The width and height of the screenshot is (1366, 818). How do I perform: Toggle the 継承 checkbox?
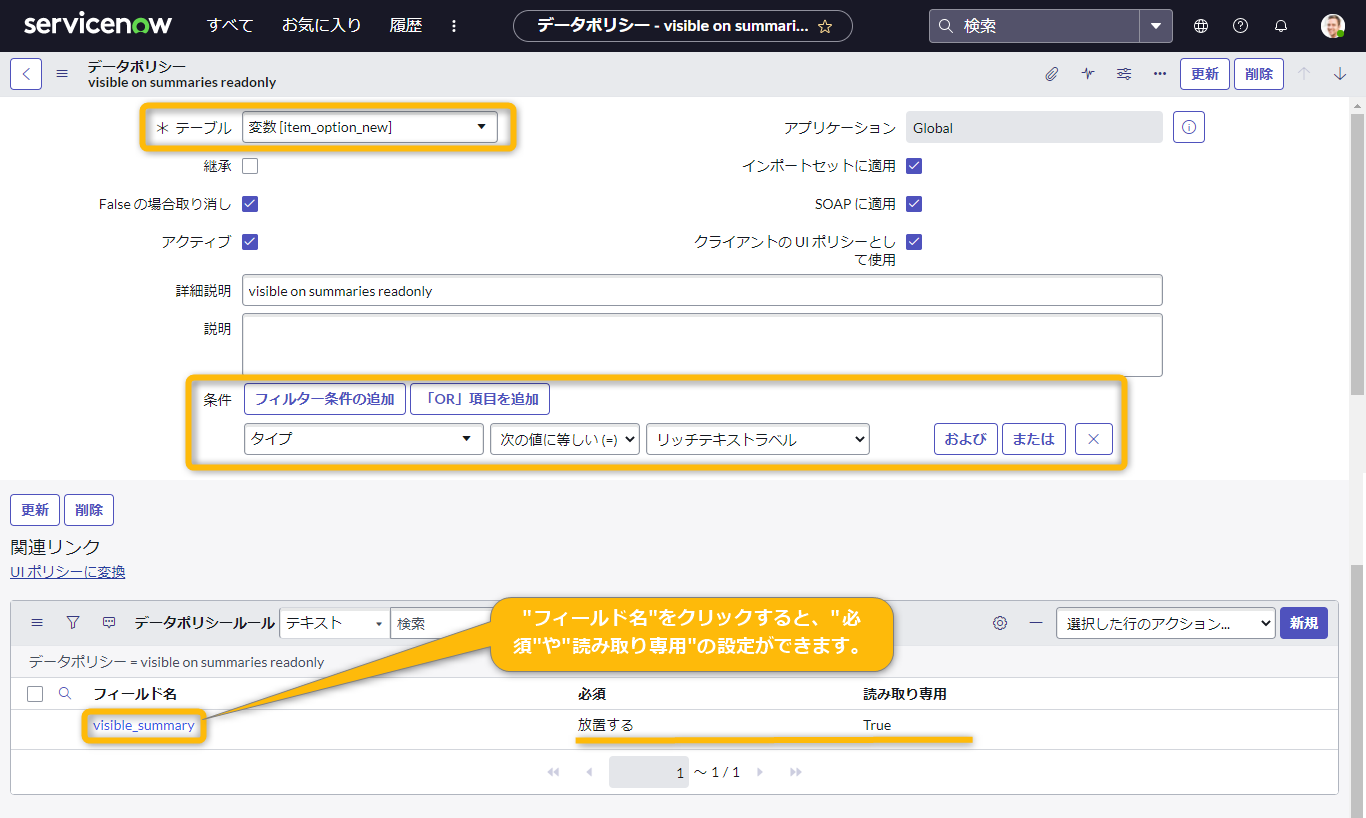(x=249, y=165)
